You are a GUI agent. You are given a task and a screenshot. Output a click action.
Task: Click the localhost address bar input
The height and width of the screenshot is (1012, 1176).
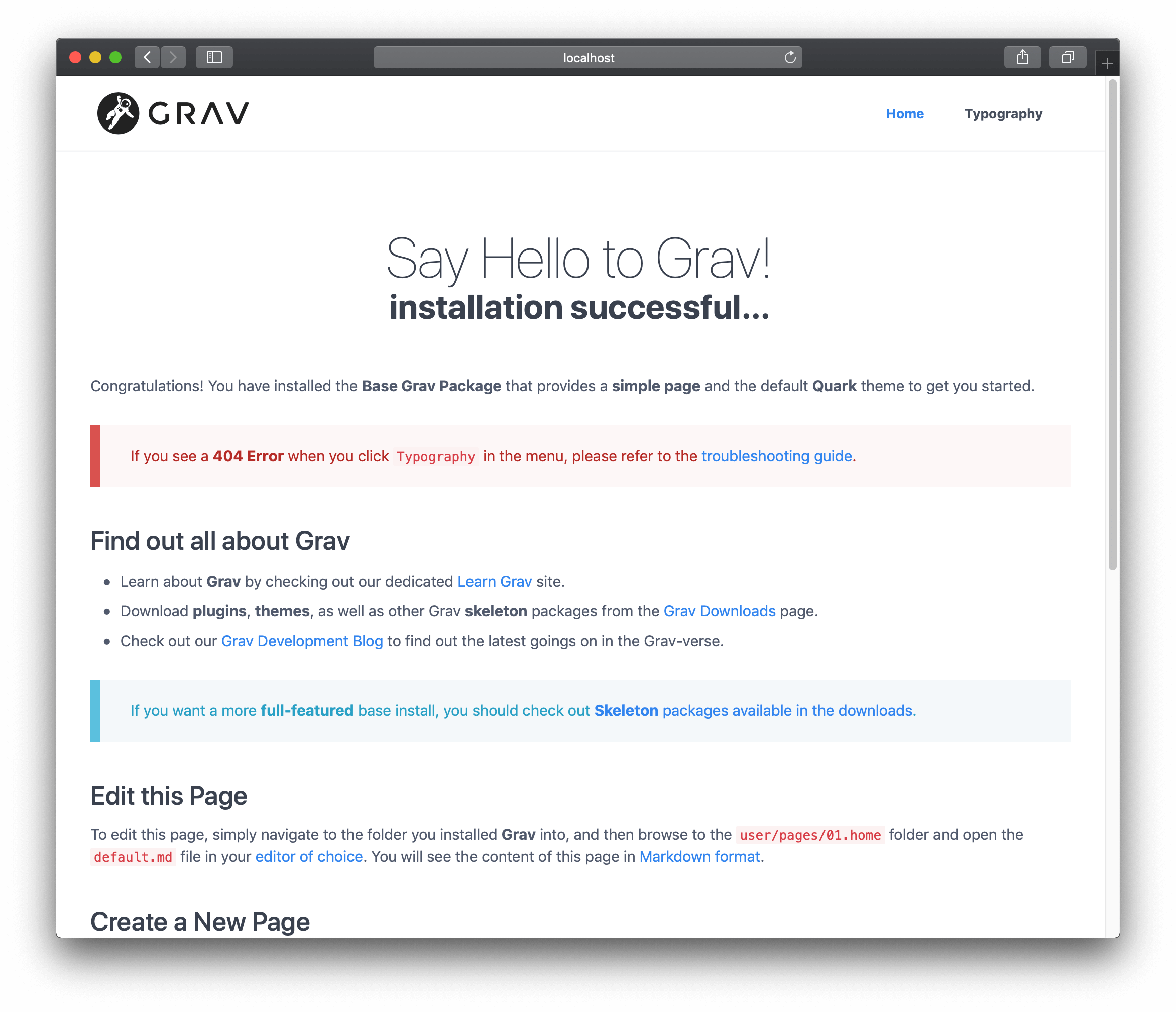[x=588, y=57]
